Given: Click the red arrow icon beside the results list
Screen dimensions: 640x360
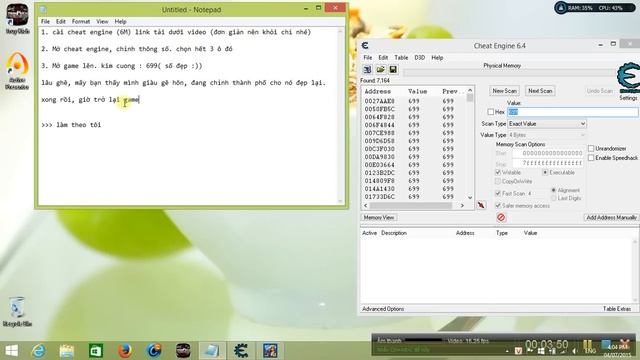Looking at the screenshot, I should click(482, 205).
